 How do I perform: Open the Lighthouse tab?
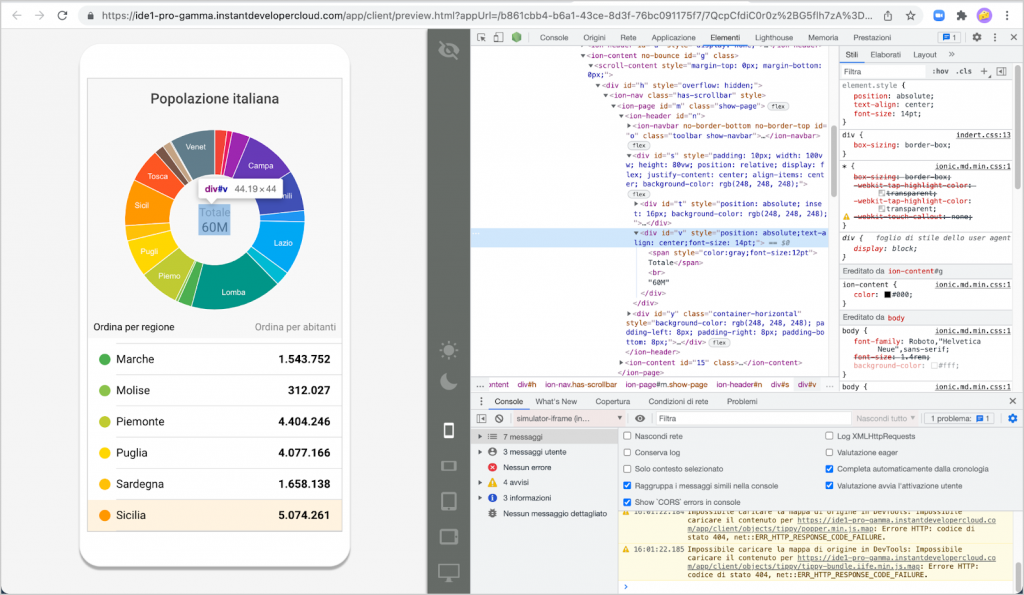tap(774, 37)
